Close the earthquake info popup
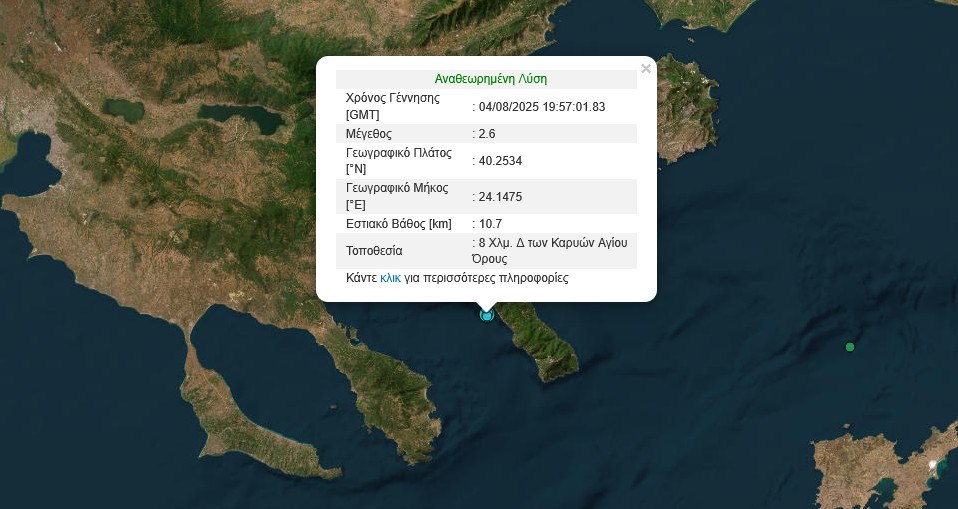This screenshot has width=958, height=509. (645, 69)
